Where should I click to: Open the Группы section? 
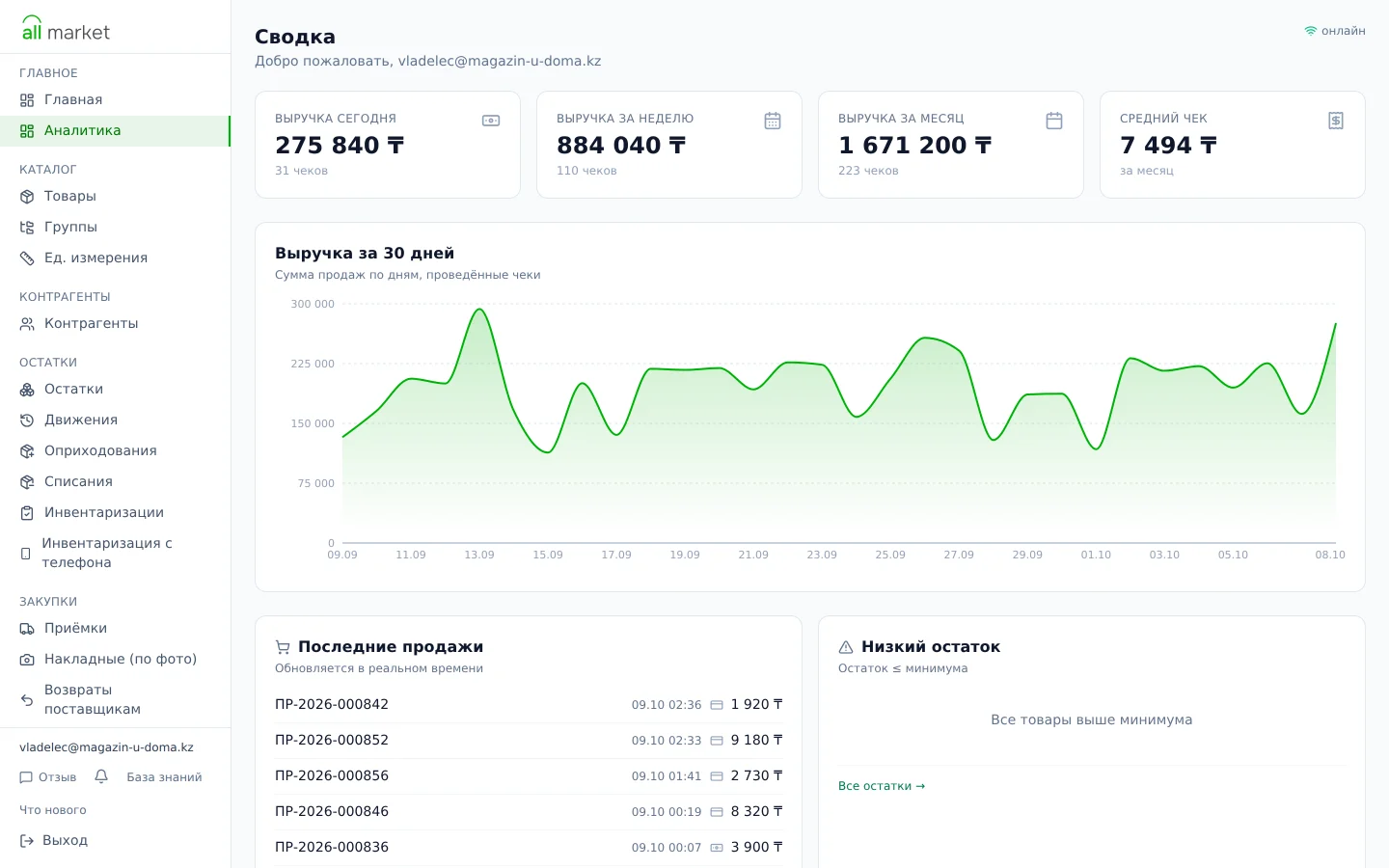coord(115,228)
